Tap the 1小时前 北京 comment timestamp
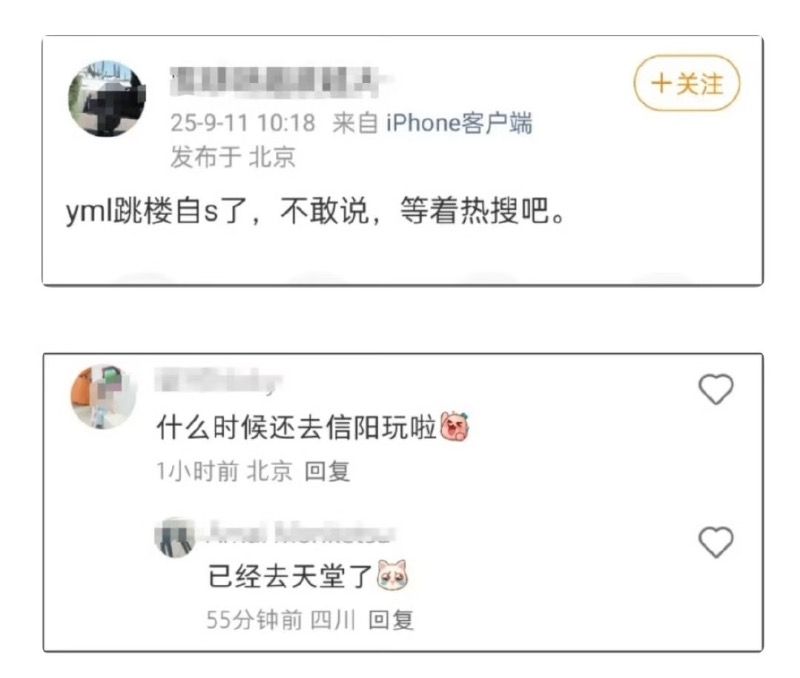The image size is (800, 678). point(224,471)
